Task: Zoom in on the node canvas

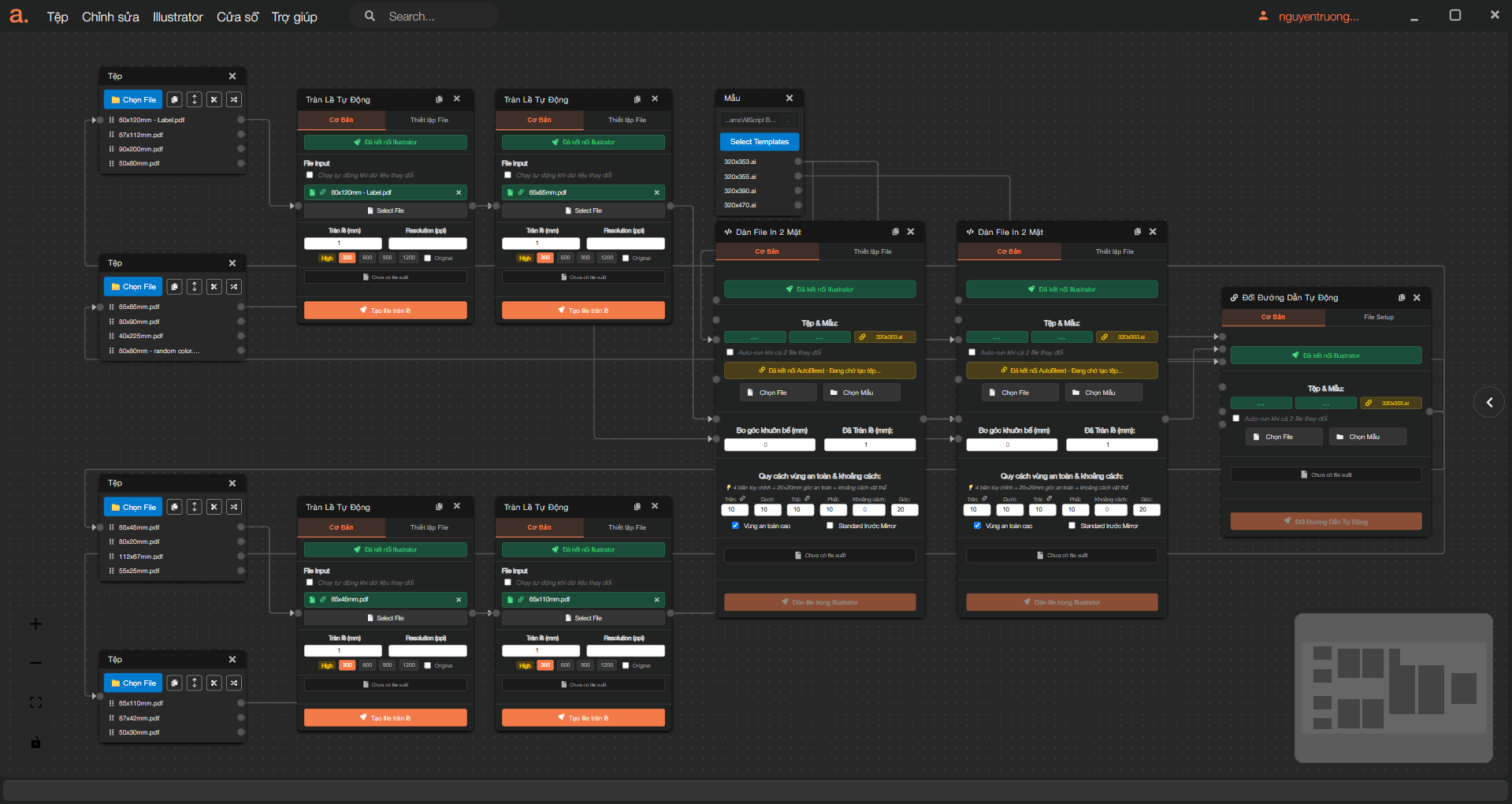Action: (x=35, y=624)
